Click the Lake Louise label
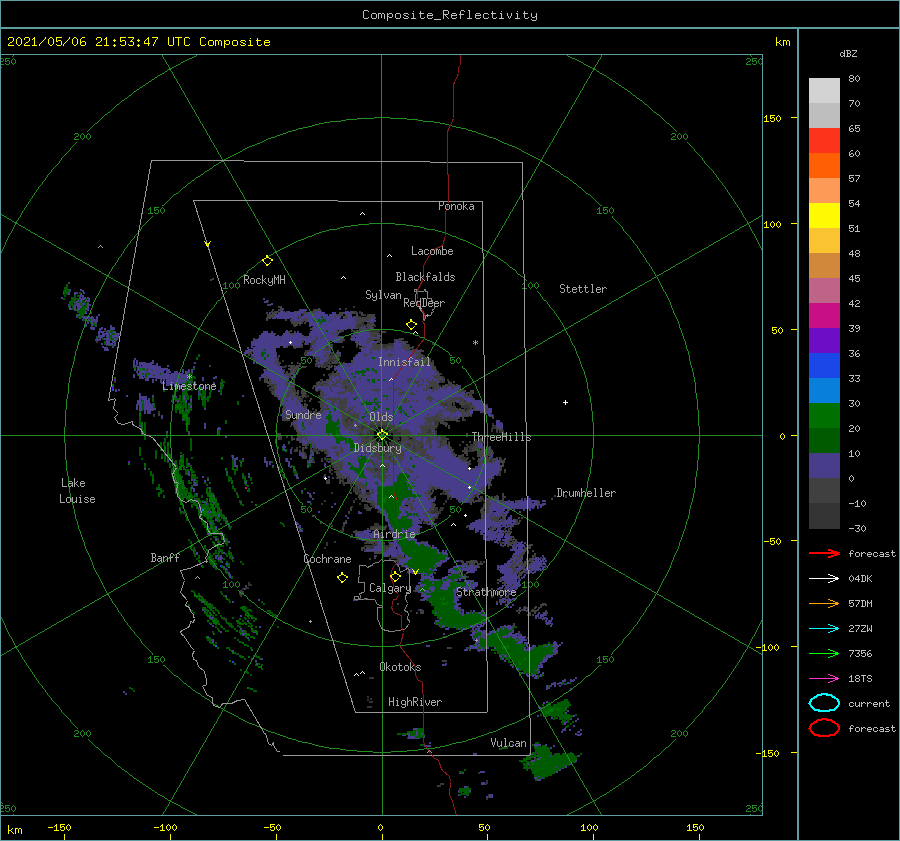 click(x=77, y=491)
